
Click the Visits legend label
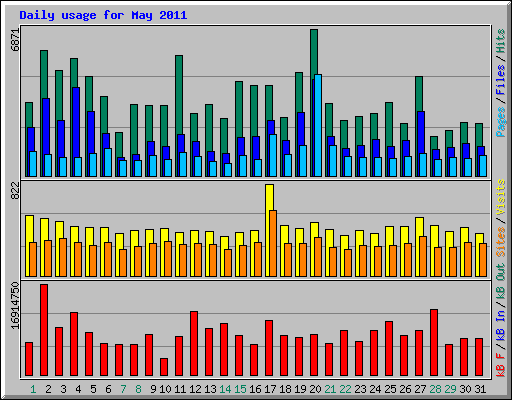point(500,197)
